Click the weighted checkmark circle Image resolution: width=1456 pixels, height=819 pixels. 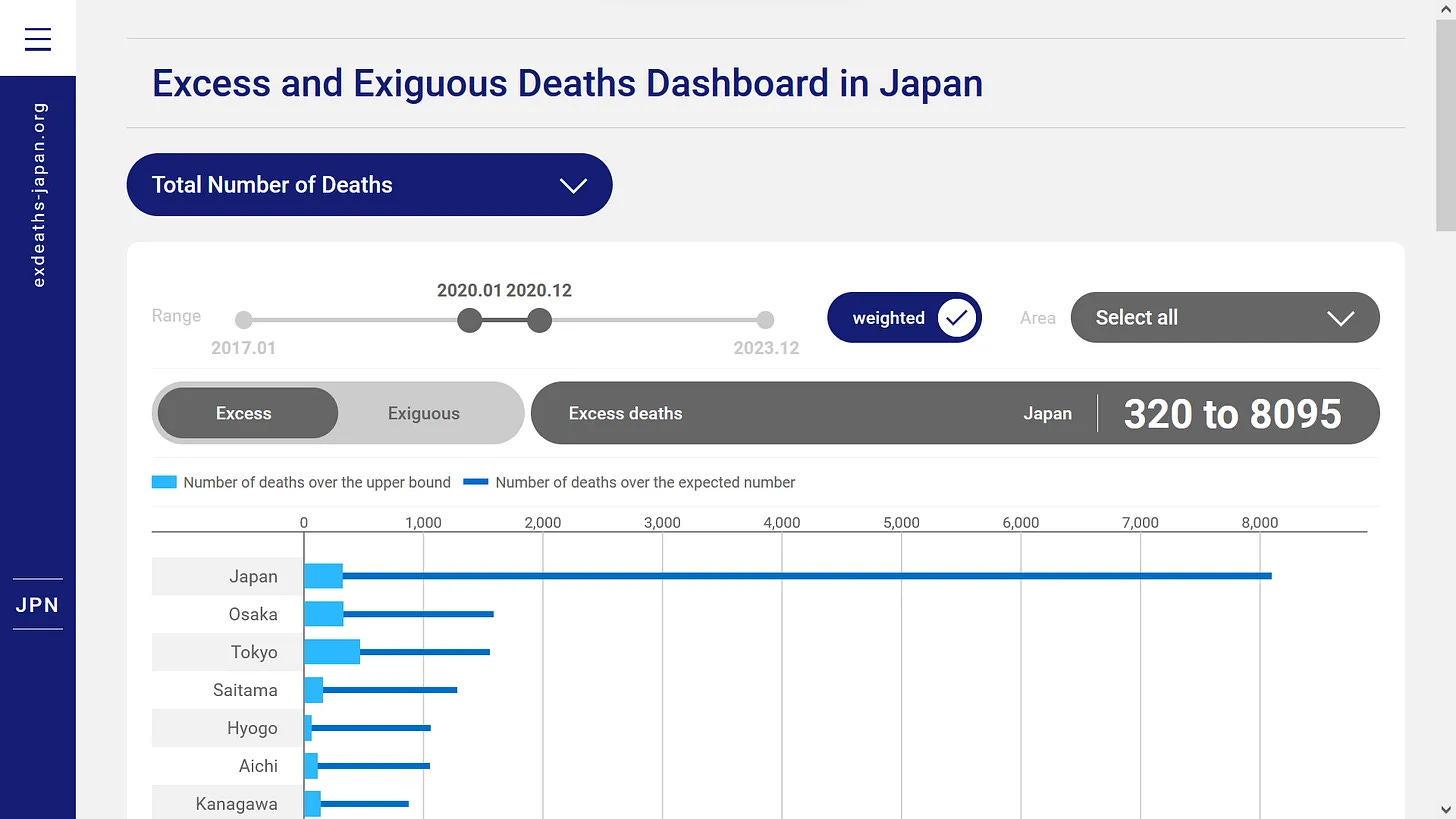point(957,318)
